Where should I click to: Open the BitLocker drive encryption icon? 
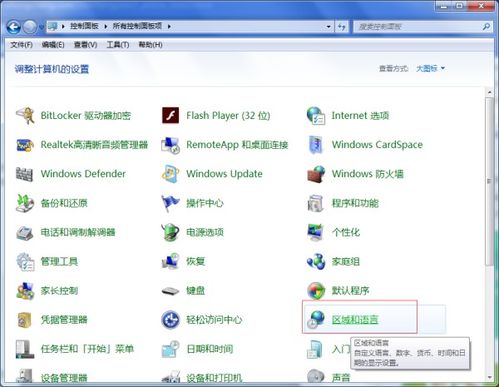(25, 116)
